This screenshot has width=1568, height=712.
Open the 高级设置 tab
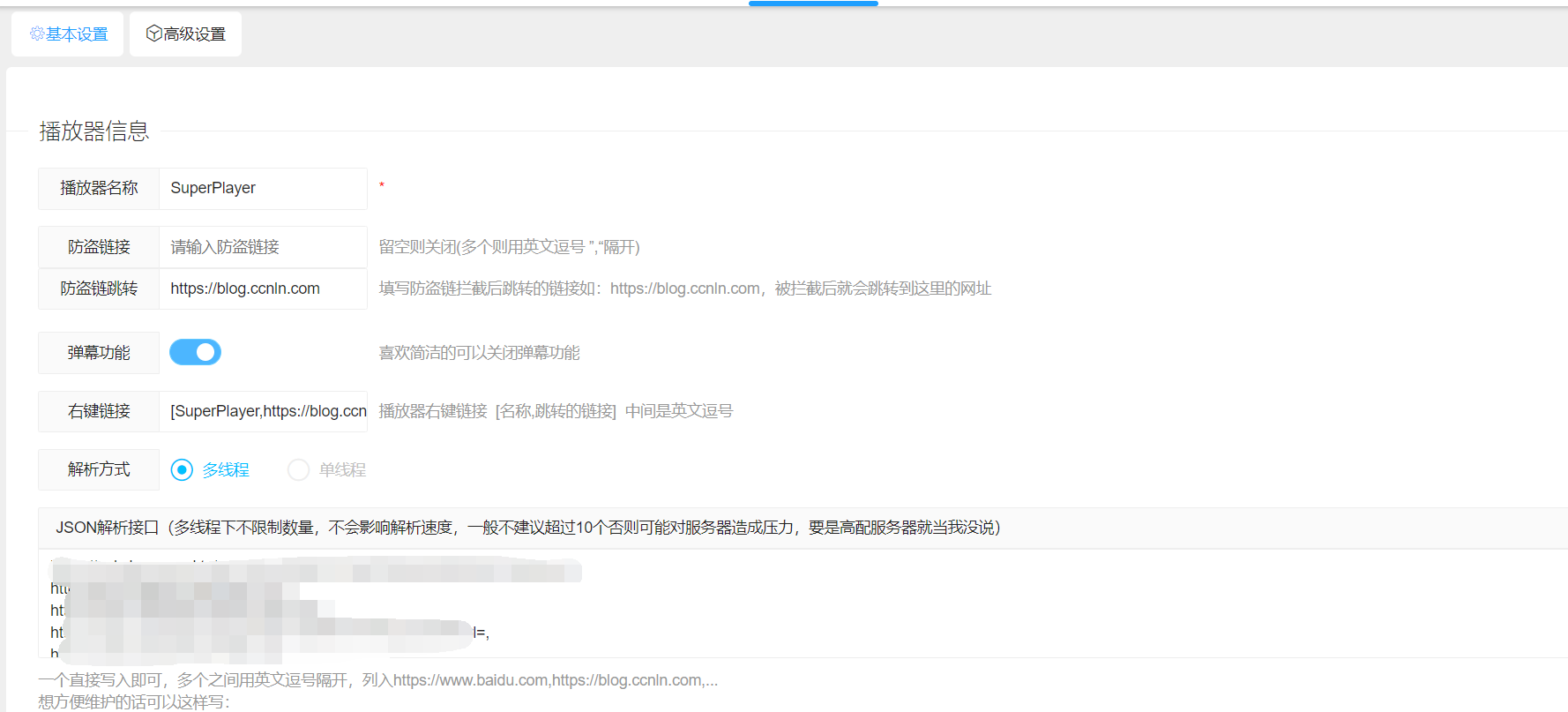coord(185,34)
